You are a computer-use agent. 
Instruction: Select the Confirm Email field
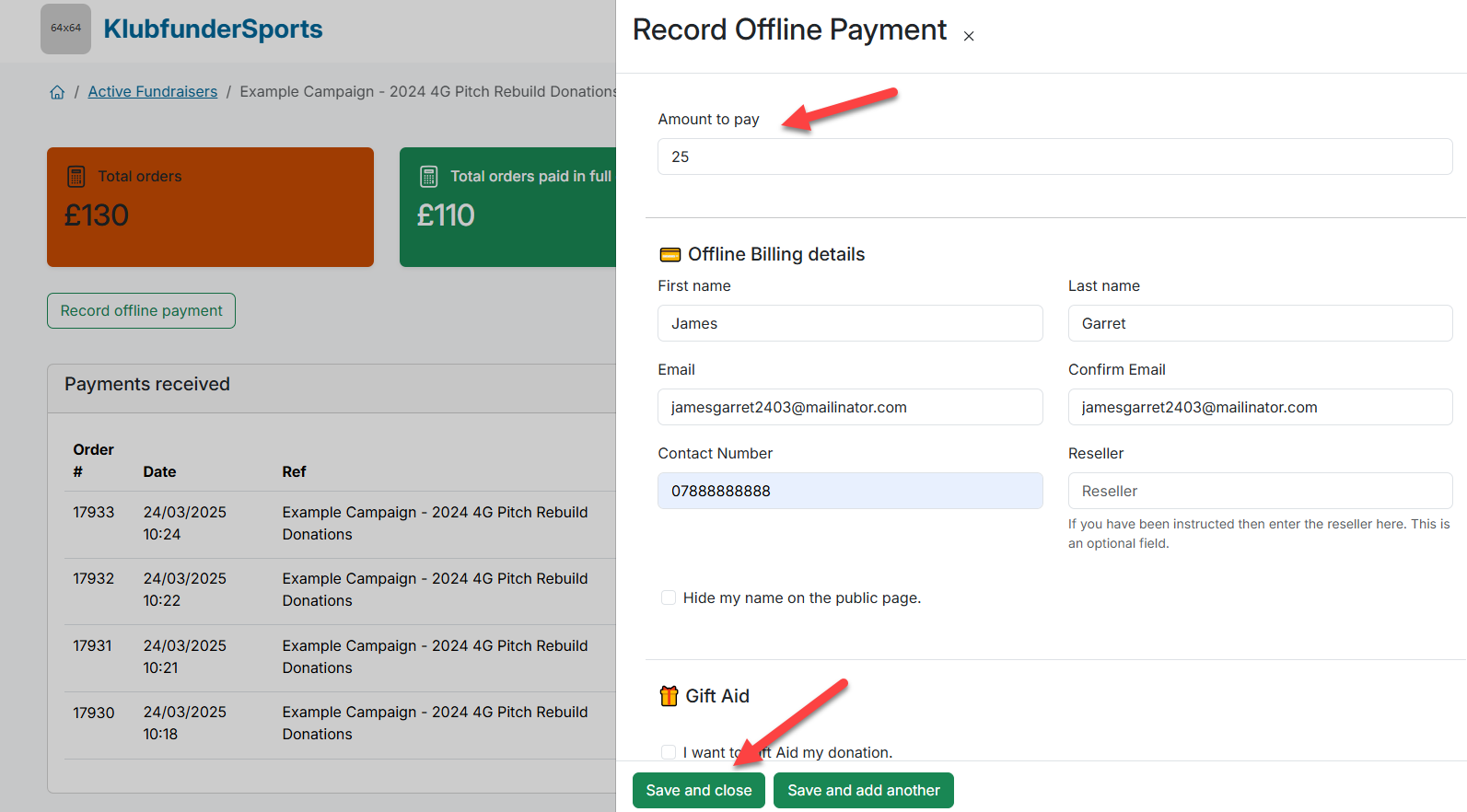tap(1259, 407)
